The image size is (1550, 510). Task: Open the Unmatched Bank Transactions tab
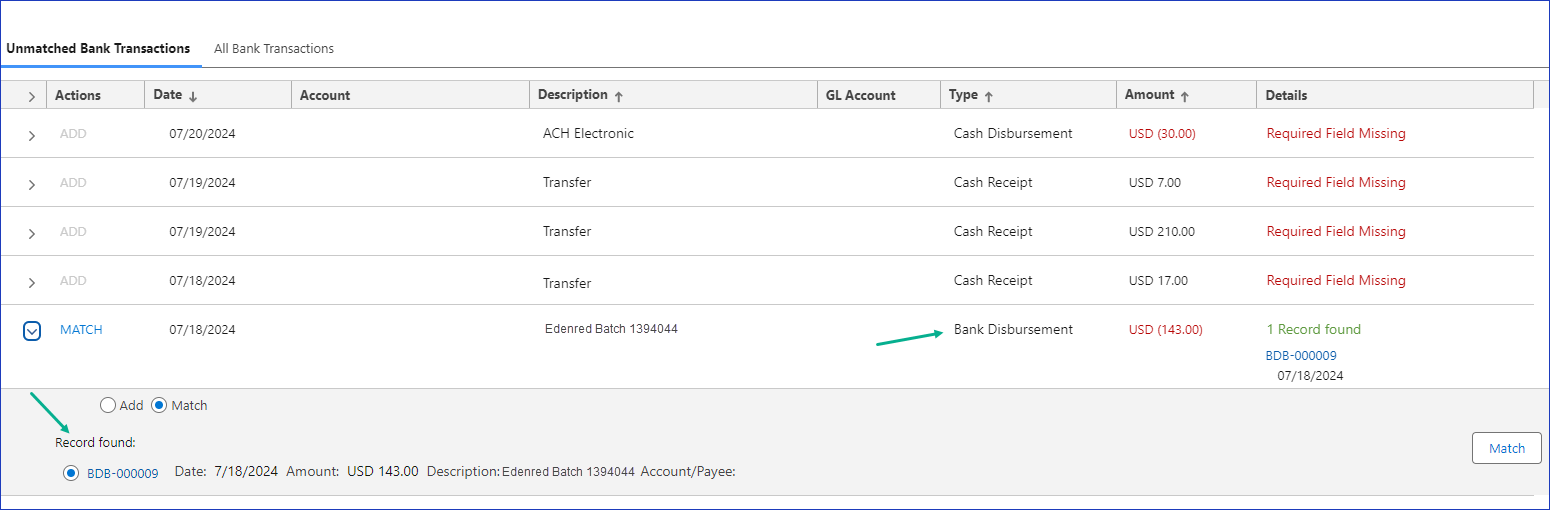click(x=98, y=48)
